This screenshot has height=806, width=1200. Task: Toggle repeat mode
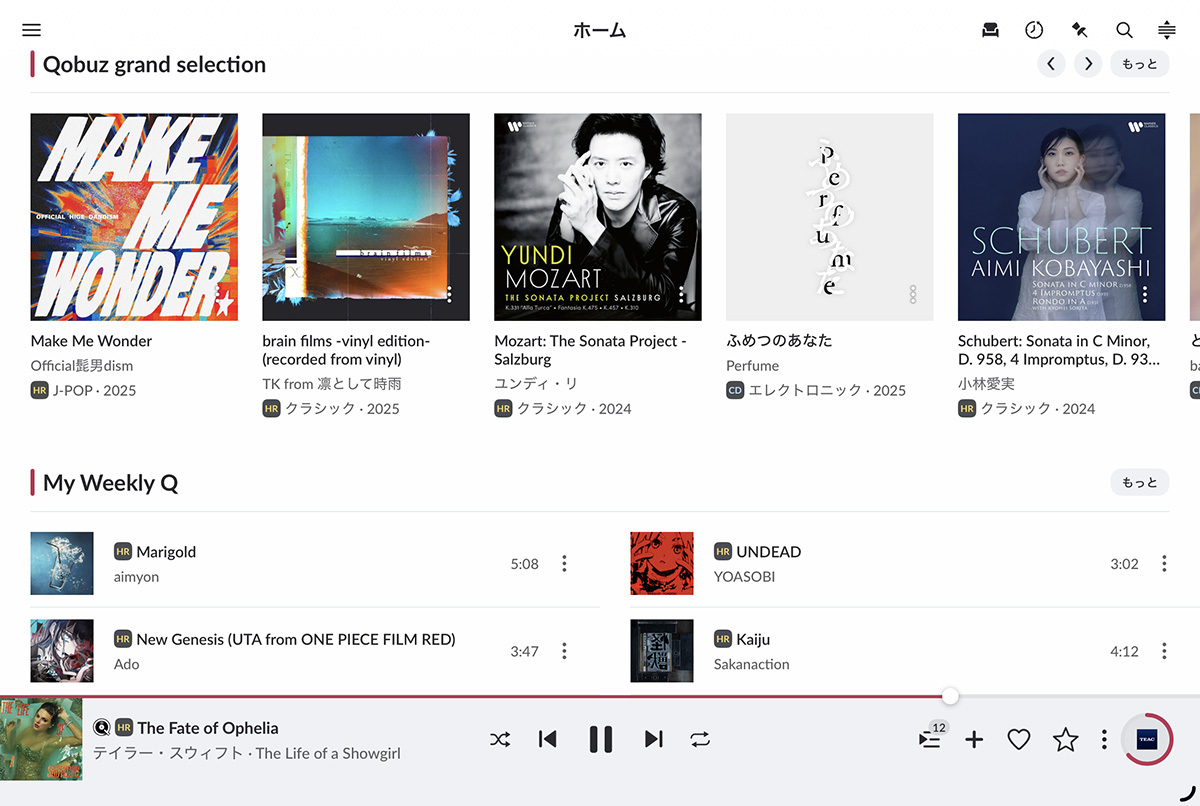[x=700, y=739]
